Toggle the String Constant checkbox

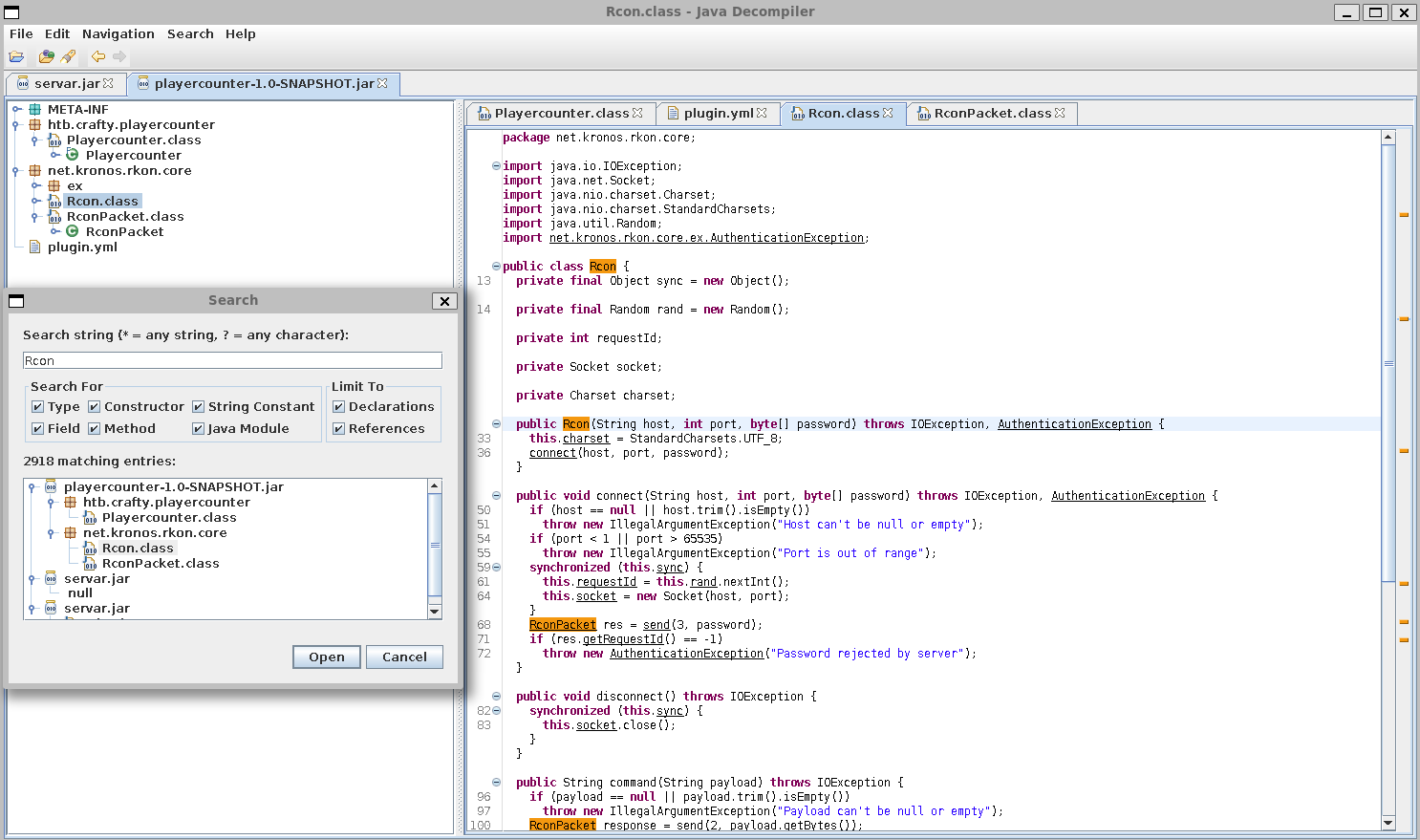pyautogui.click(x=199, y=407)
